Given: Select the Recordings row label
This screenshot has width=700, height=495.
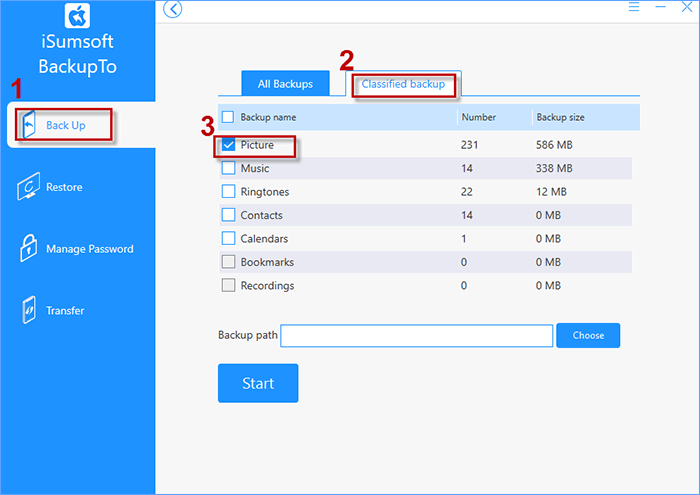Looking at the screenshot, I should pyautogui.click(x=267, y=286).
